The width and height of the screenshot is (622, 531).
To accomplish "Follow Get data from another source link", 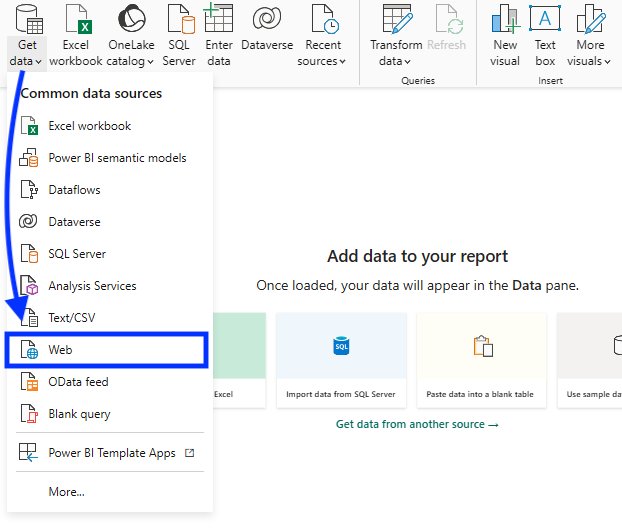I will tap(417, 424).
